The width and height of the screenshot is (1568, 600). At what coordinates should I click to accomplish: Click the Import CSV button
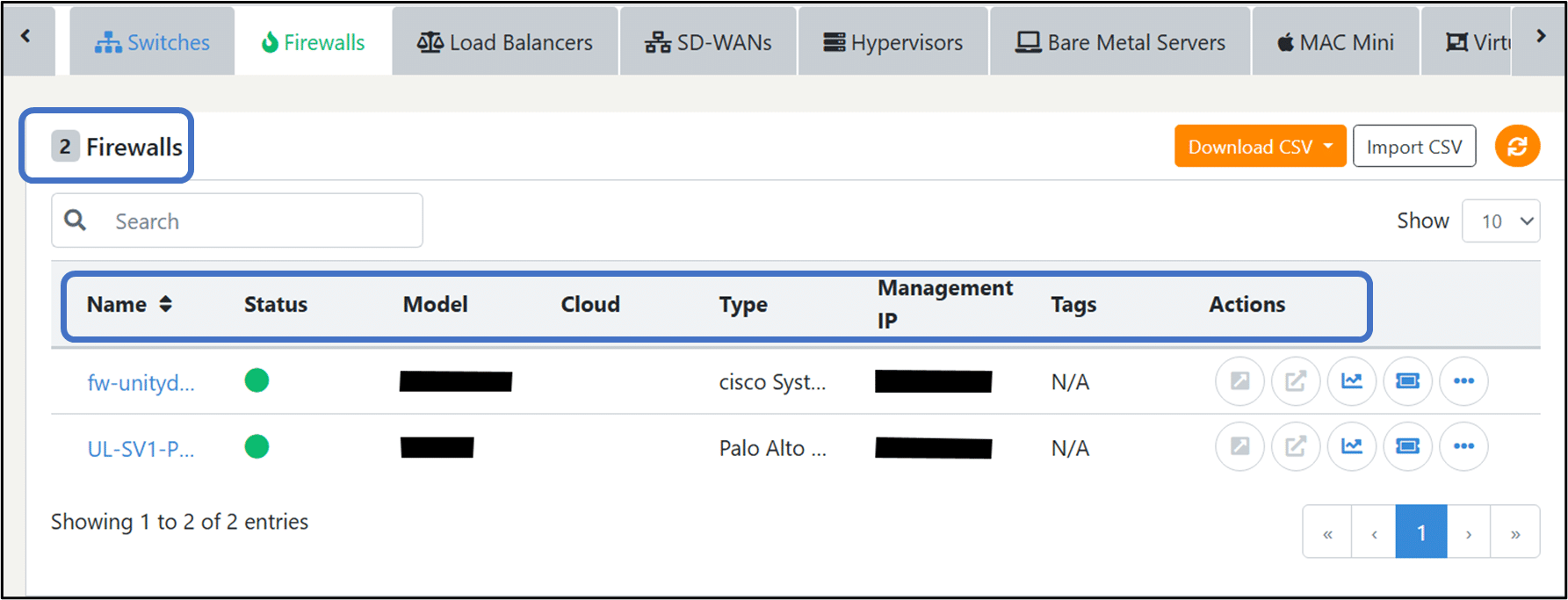tap(1414, 147)
